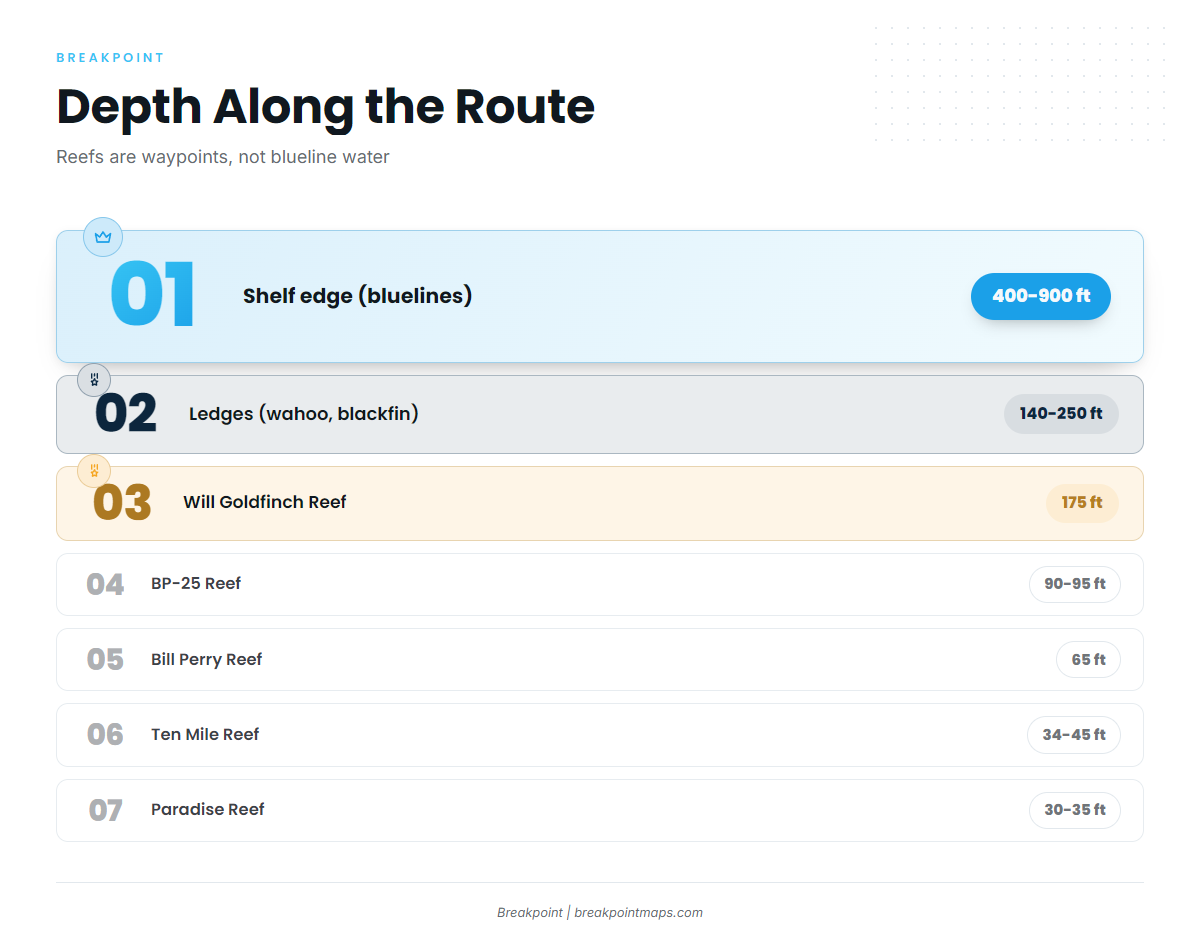Screen dimensions: 1200x946
Task: Click the 175 ft badge
Action: 1082,503
